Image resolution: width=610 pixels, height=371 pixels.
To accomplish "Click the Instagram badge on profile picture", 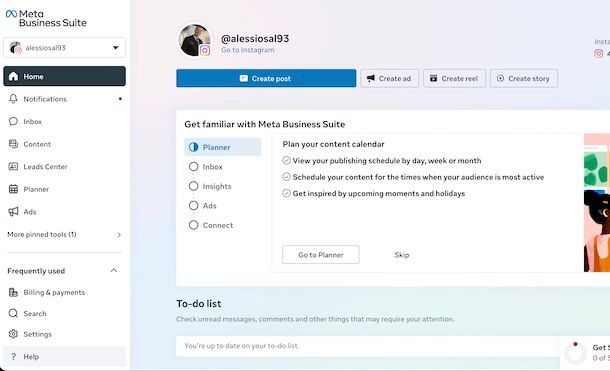I will (x=205, y=50).
